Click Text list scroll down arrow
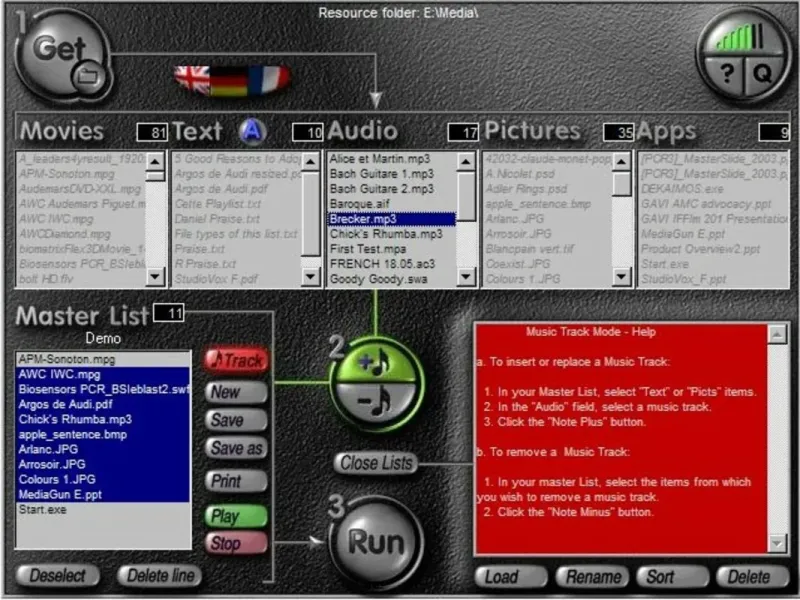This screenshot has height=600, width=800. tap(311, 277)
